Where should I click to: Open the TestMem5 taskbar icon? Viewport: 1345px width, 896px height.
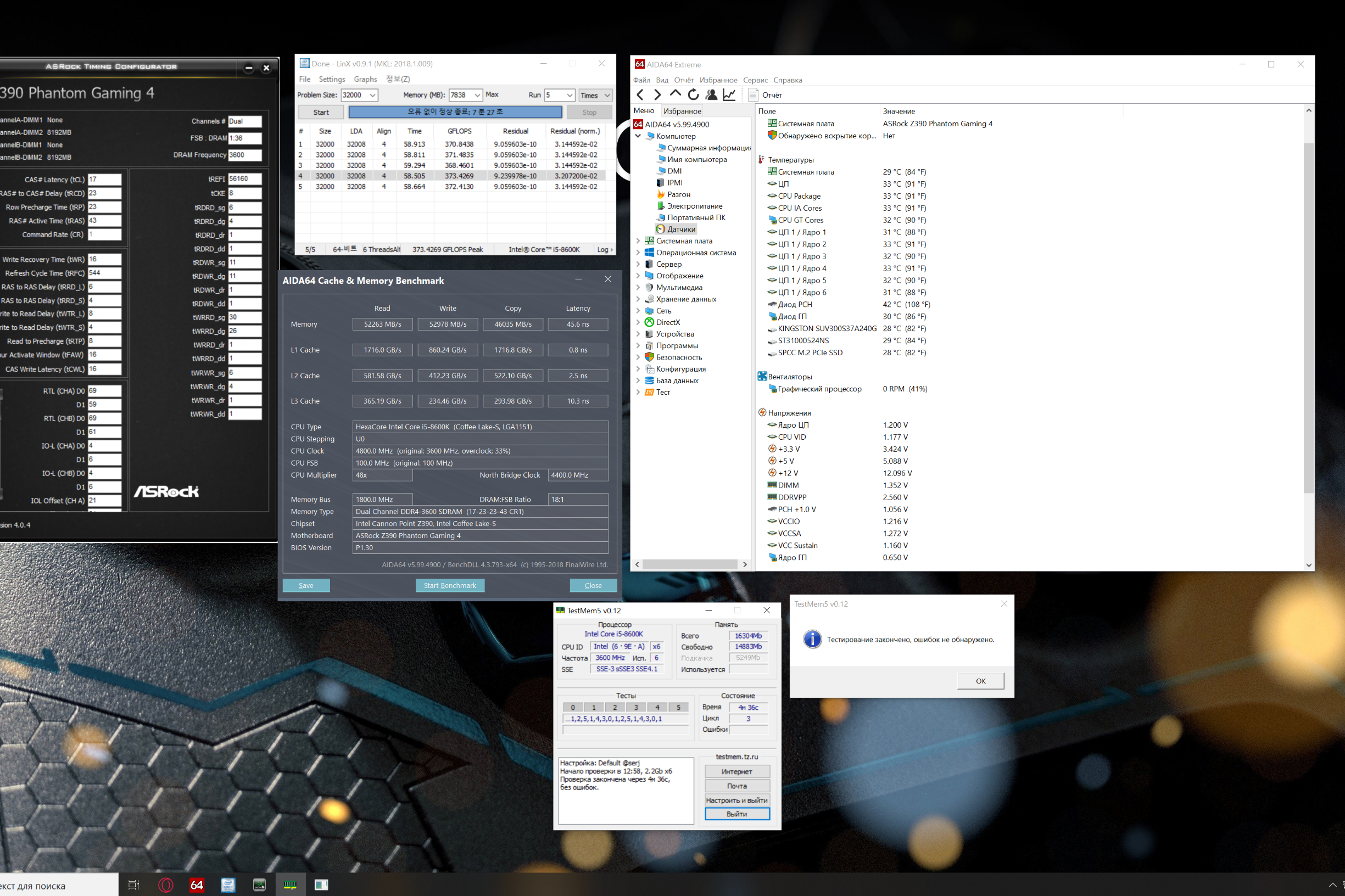291,884
